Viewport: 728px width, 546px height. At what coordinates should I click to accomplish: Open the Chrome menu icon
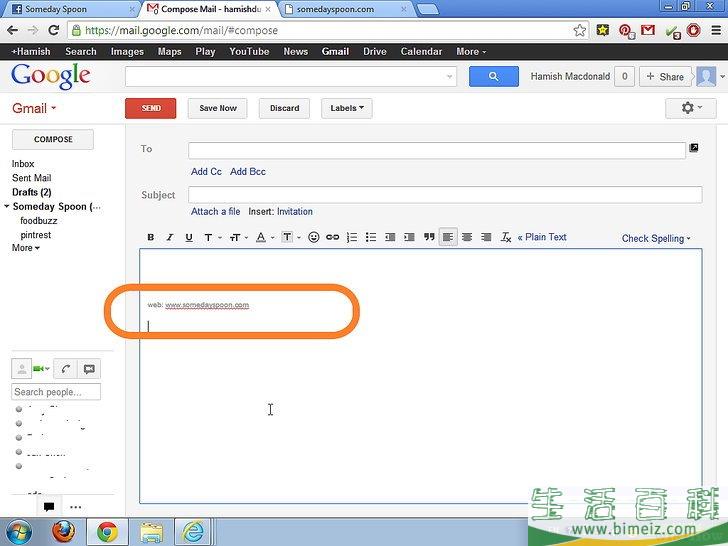(716, 31)
